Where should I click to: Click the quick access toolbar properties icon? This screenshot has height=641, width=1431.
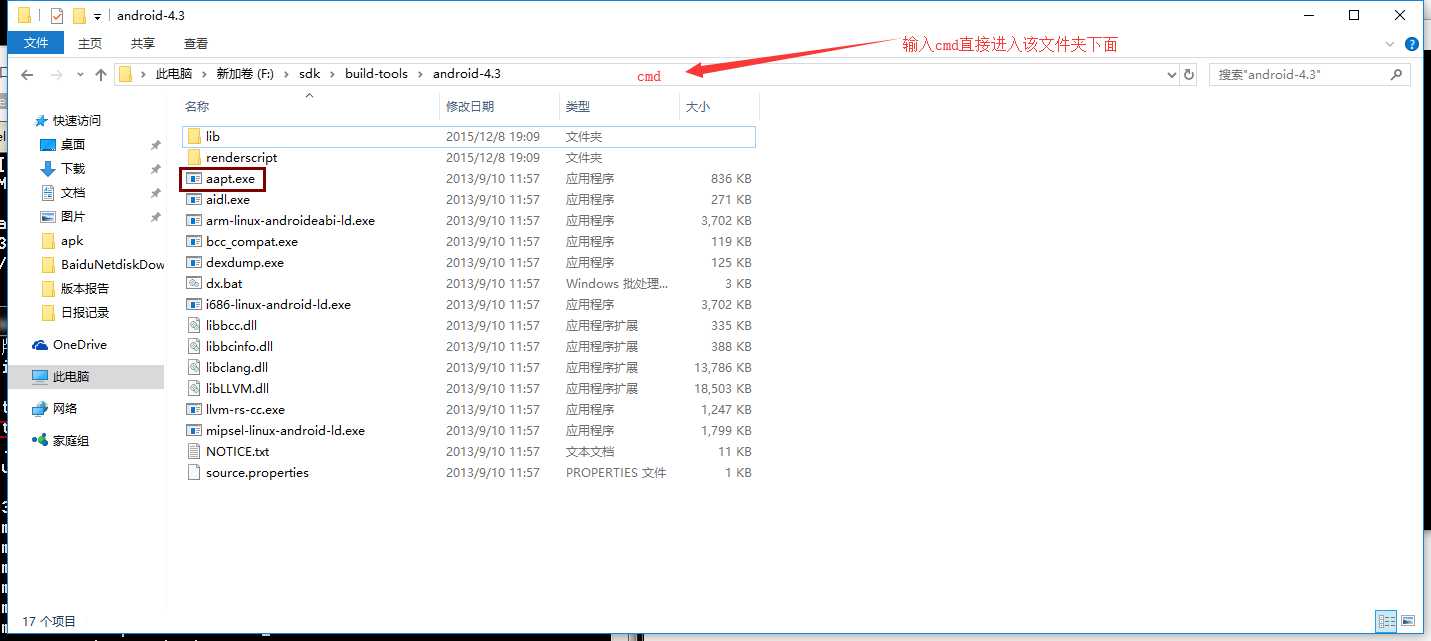tap(57, 16)
